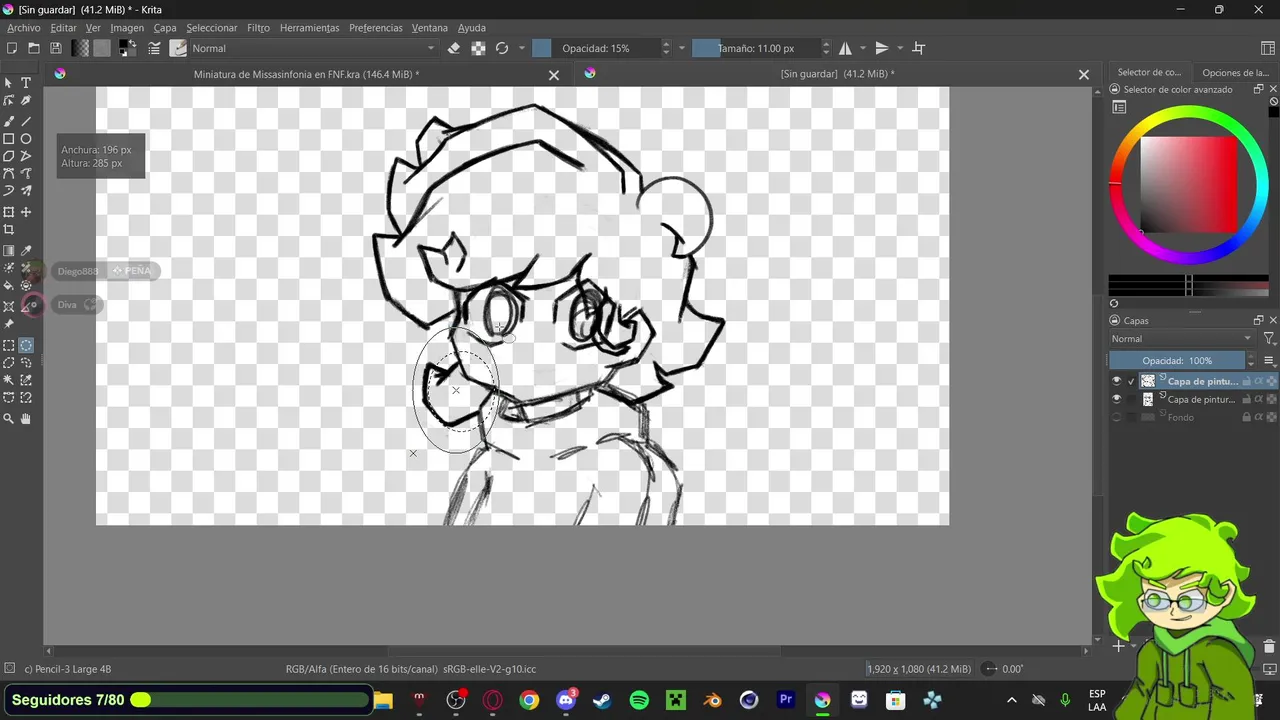Select the Move tool

[26, 212]
